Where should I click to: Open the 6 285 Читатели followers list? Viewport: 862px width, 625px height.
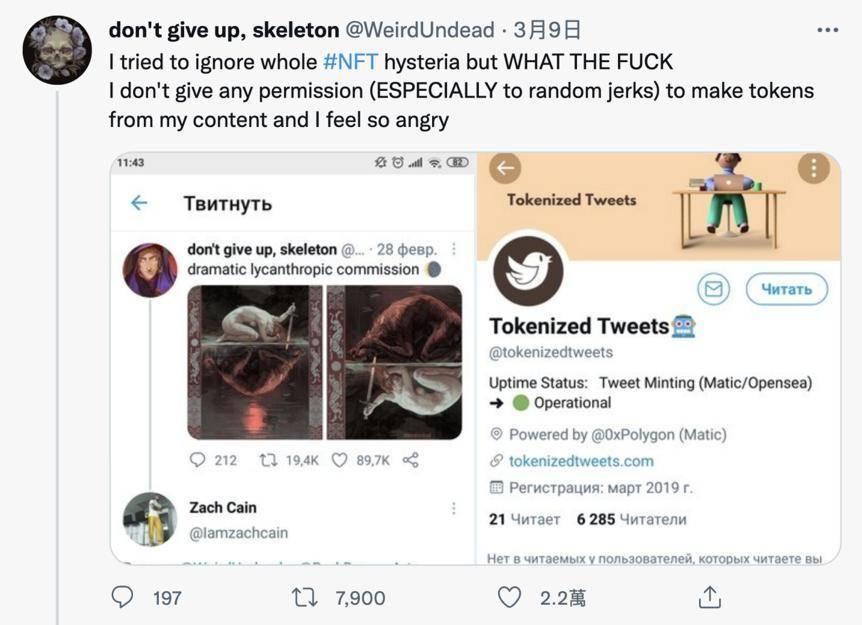631,519
